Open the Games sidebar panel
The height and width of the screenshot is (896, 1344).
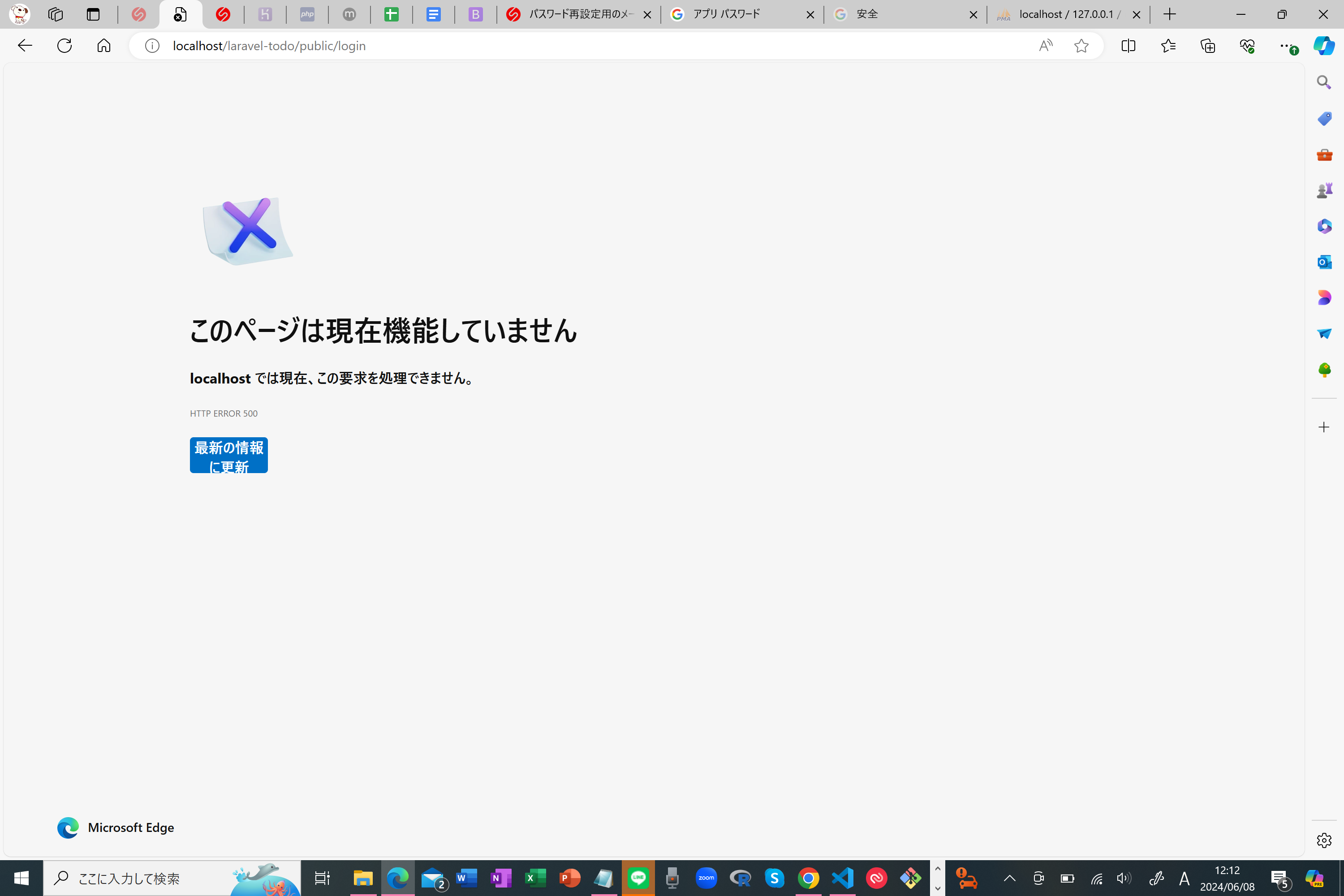tap(1325, 190)
